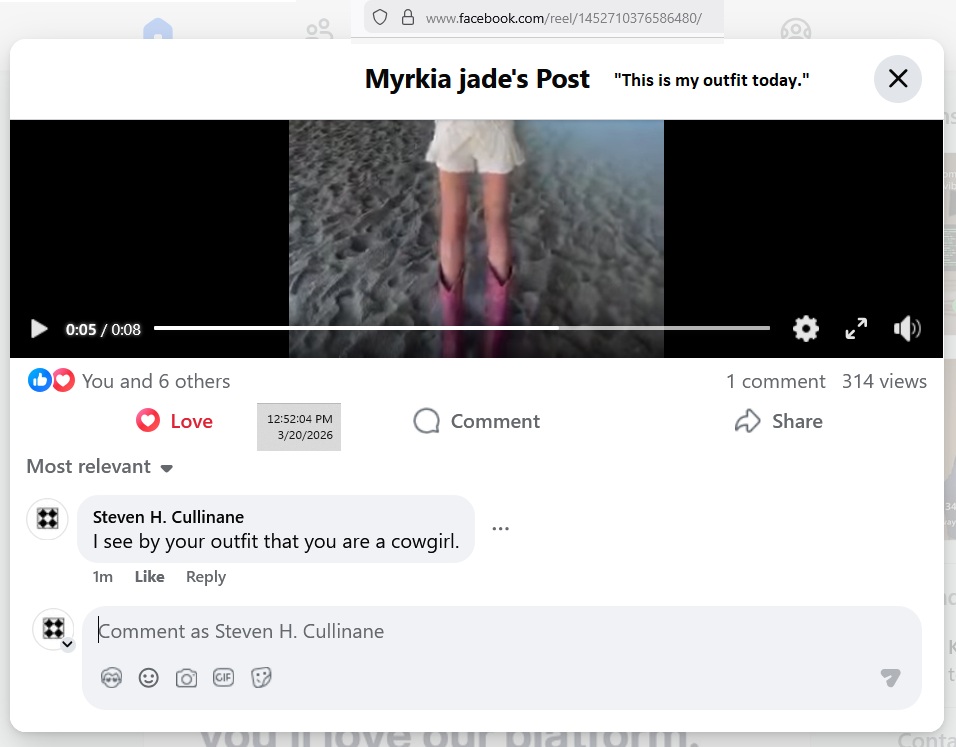956x747 pixels.
Task: Toggle the Love reaction
Action: pos(175,421)
